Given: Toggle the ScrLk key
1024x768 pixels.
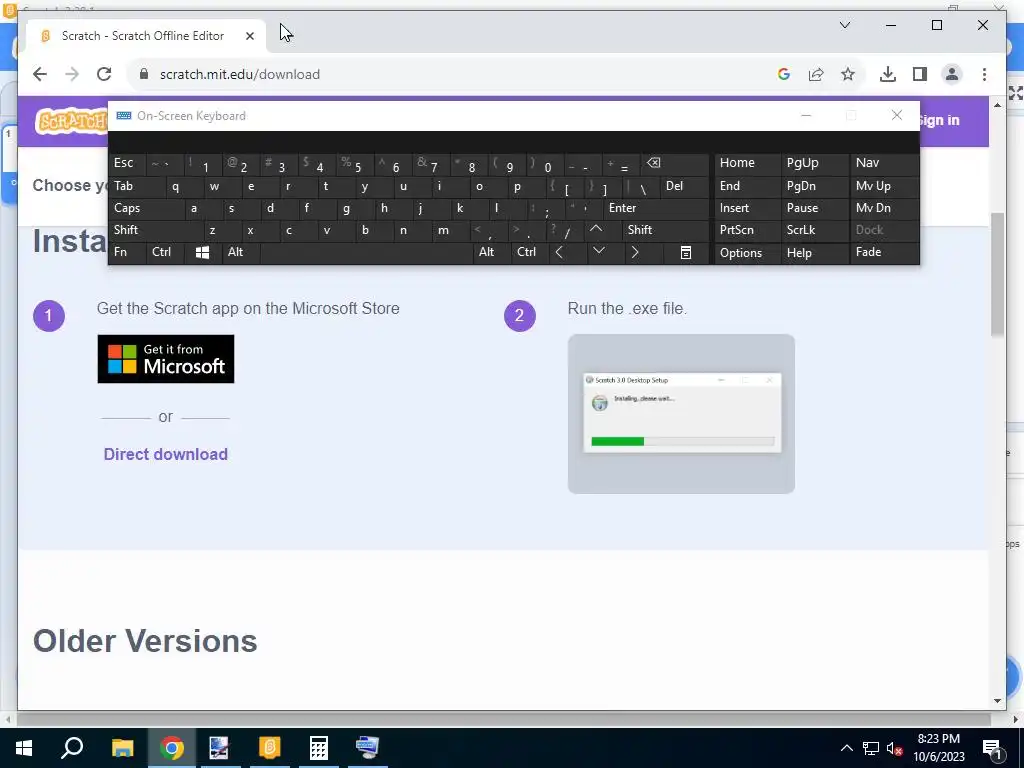Looking at the screenshot, I should point(815,230).
